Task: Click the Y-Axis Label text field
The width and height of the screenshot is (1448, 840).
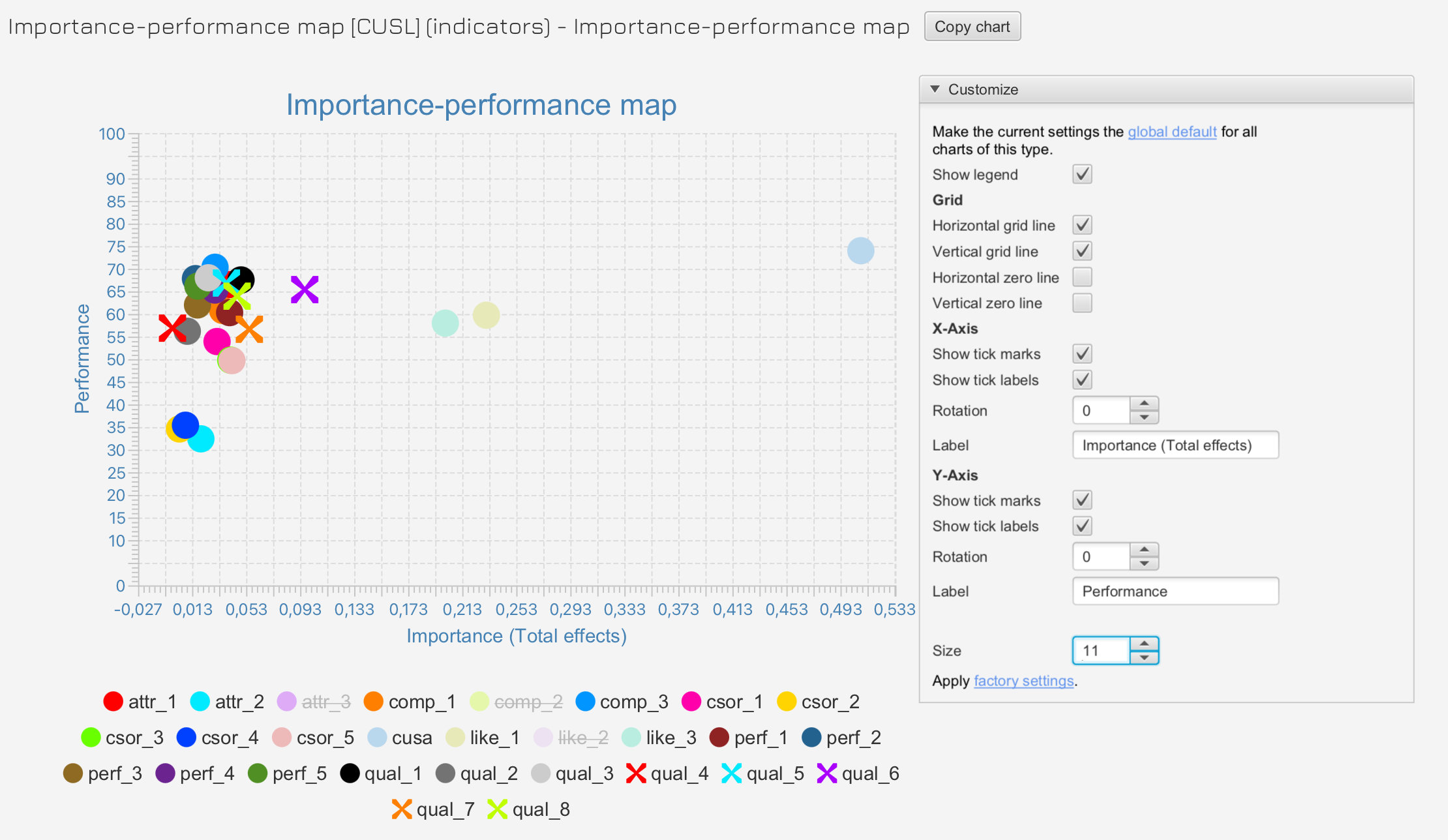Action: point(1175,592)
